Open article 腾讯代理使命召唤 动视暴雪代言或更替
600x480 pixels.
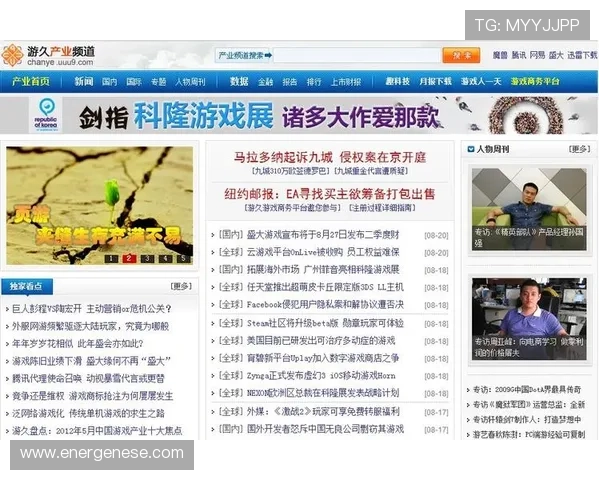coord(88,379)
